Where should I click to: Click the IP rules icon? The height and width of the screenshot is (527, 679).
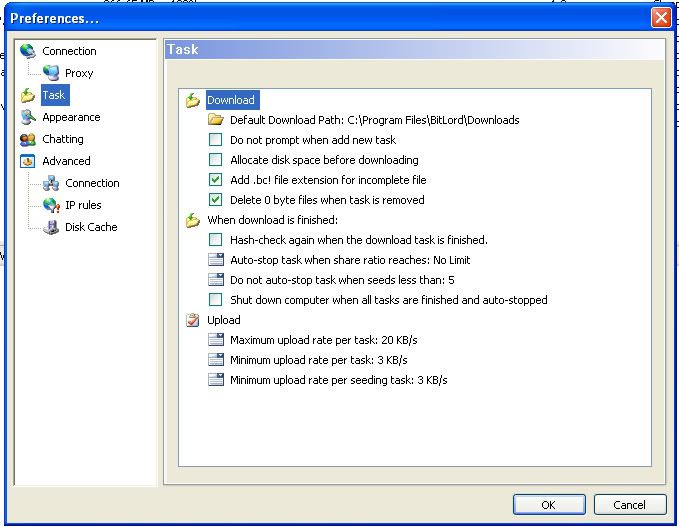pos(51,205)
